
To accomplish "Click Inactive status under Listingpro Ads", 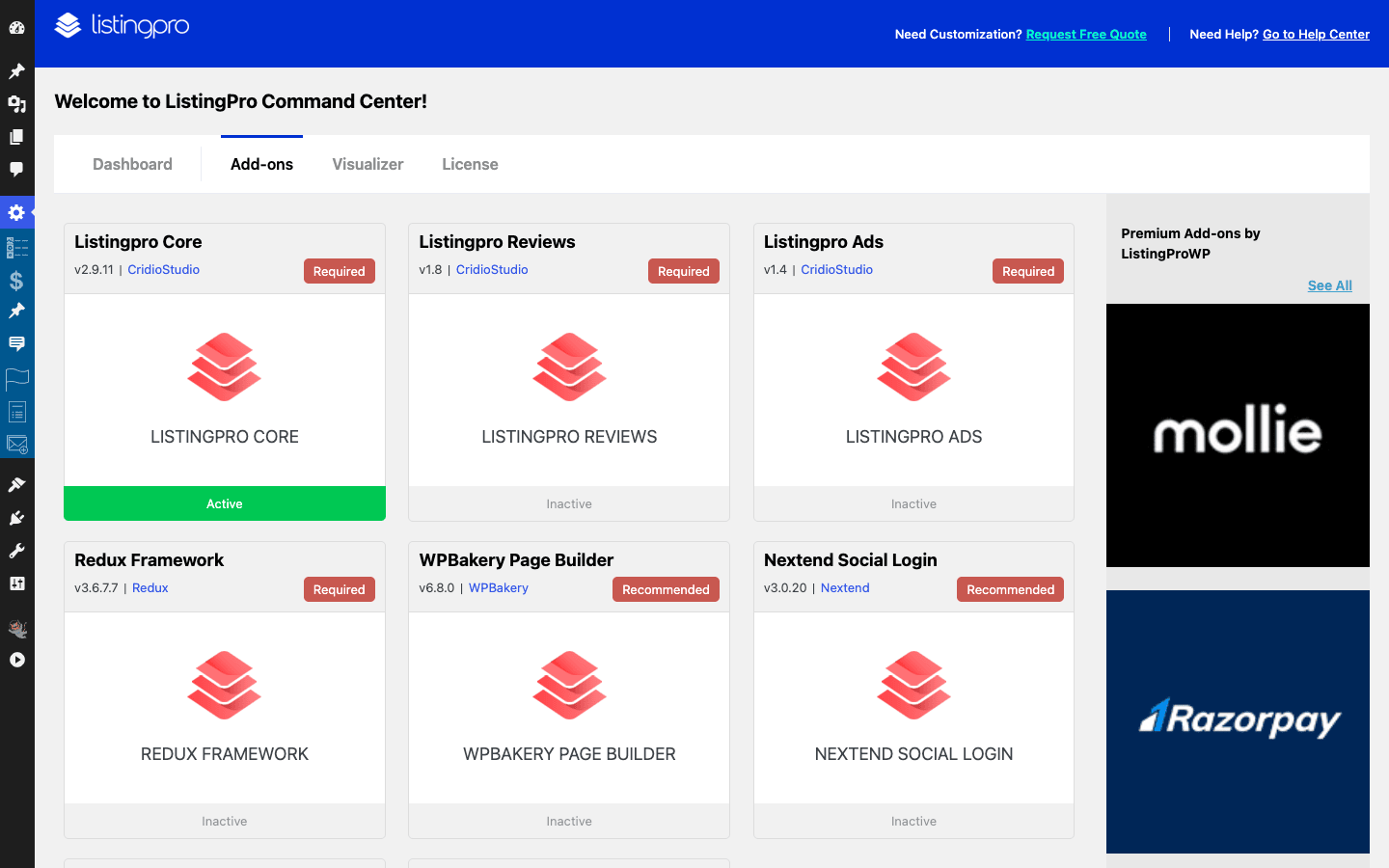I will [913, 503].
